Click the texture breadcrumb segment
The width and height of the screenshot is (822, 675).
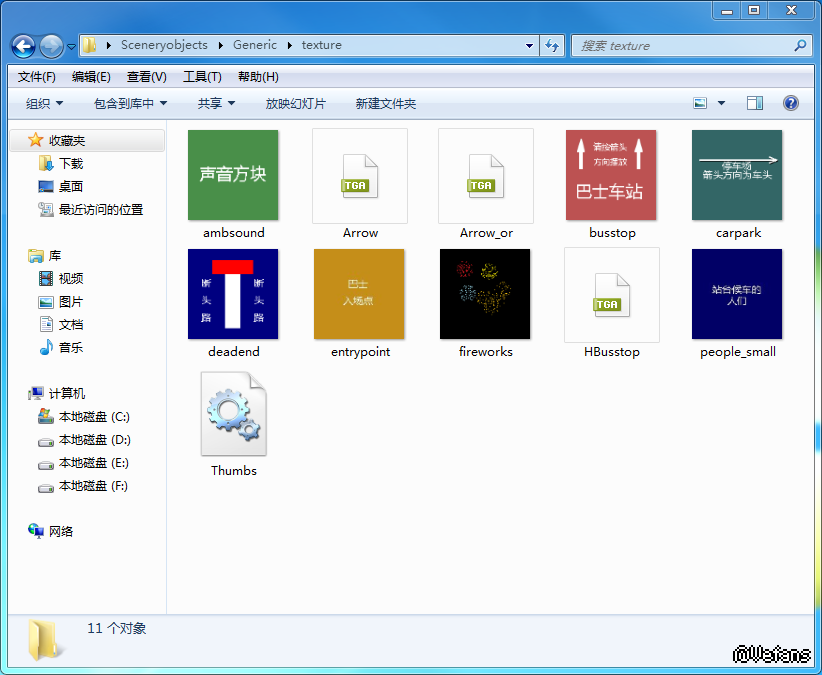coord(321,45)
